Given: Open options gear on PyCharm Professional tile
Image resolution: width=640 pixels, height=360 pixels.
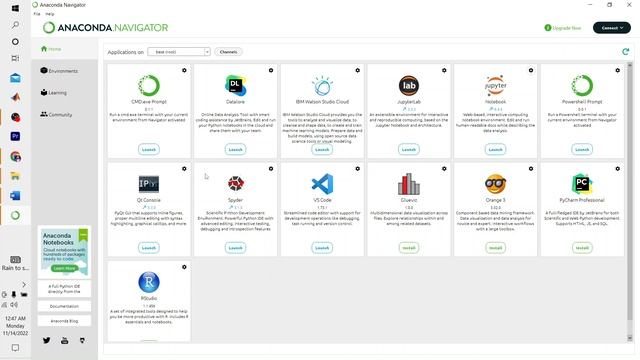Looking at the screenshot, I should coord(618,169).
